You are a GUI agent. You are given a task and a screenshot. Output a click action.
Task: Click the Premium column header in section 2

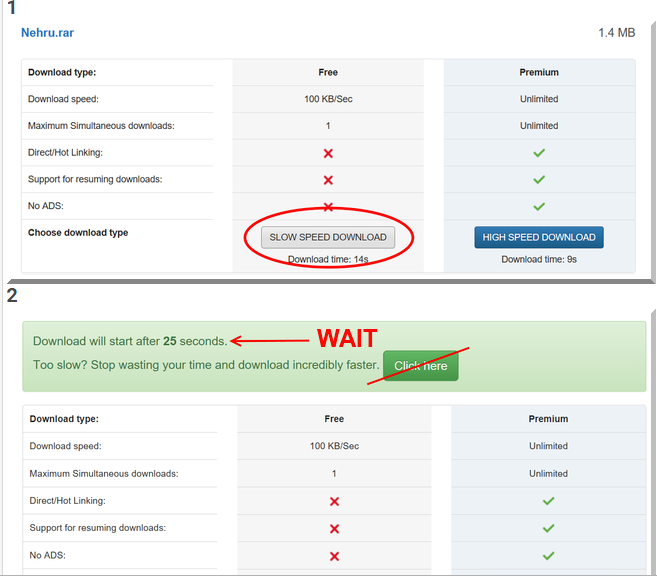(x=548, y=419)
